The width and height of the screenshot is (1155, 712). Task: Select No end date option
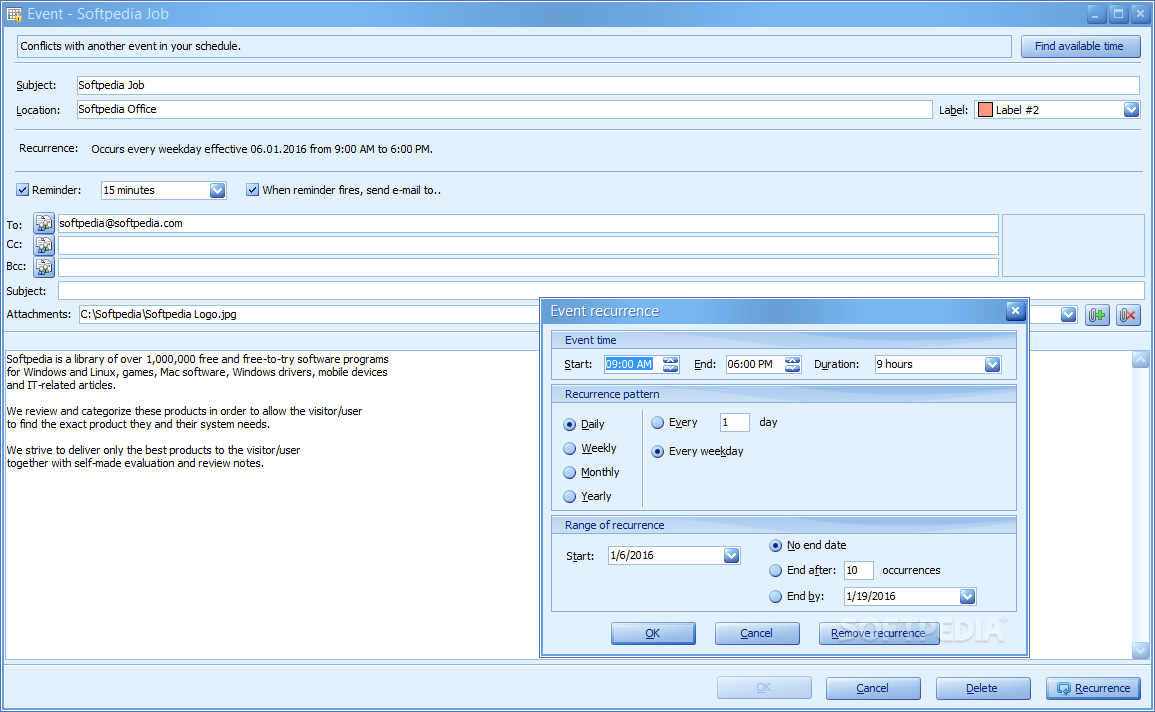(775, 546)
